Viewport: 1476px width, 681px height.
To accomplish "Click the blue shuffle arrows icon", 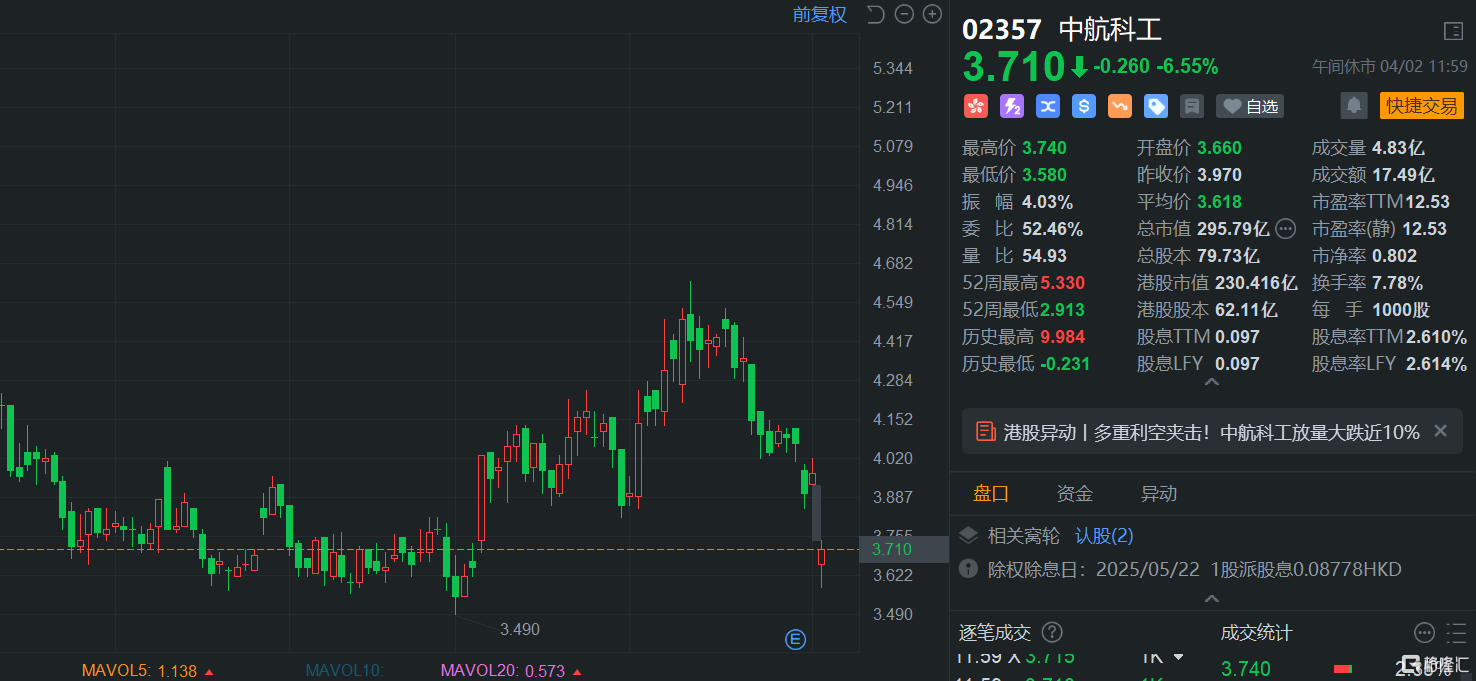I will 1048,106.
